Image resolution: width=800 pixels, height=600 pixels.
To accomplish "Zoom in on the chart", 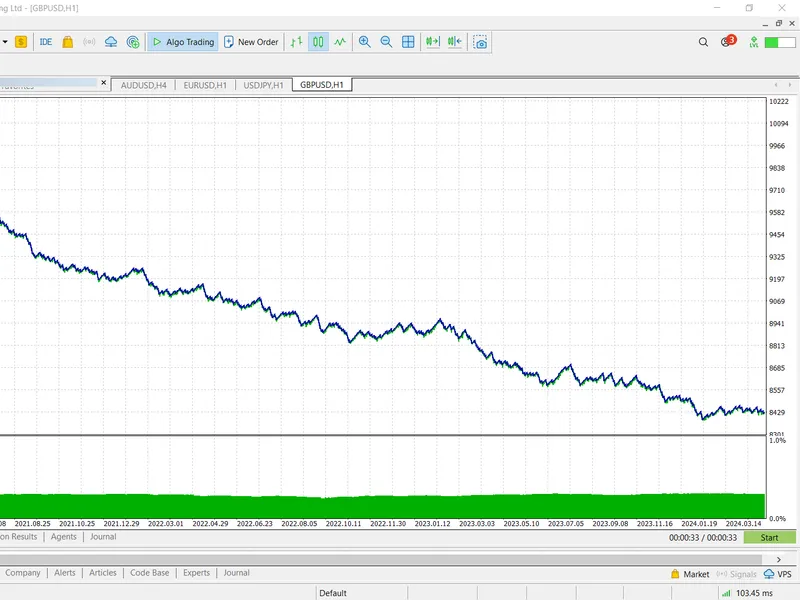I will (x=364, y=42).
